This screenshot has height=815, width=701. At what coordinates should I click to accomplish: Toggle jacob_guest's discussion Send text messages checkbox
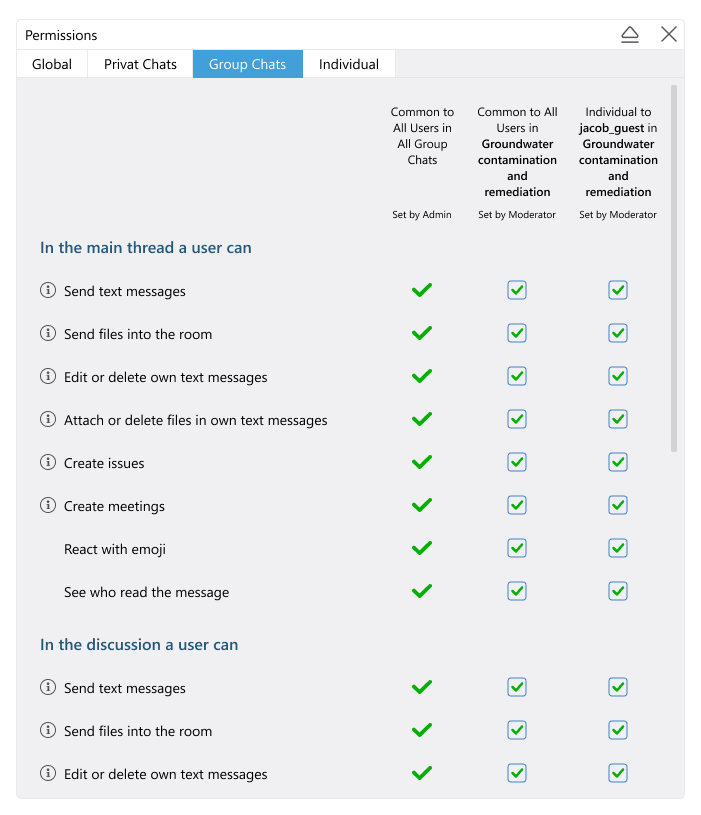pos(618,687)
